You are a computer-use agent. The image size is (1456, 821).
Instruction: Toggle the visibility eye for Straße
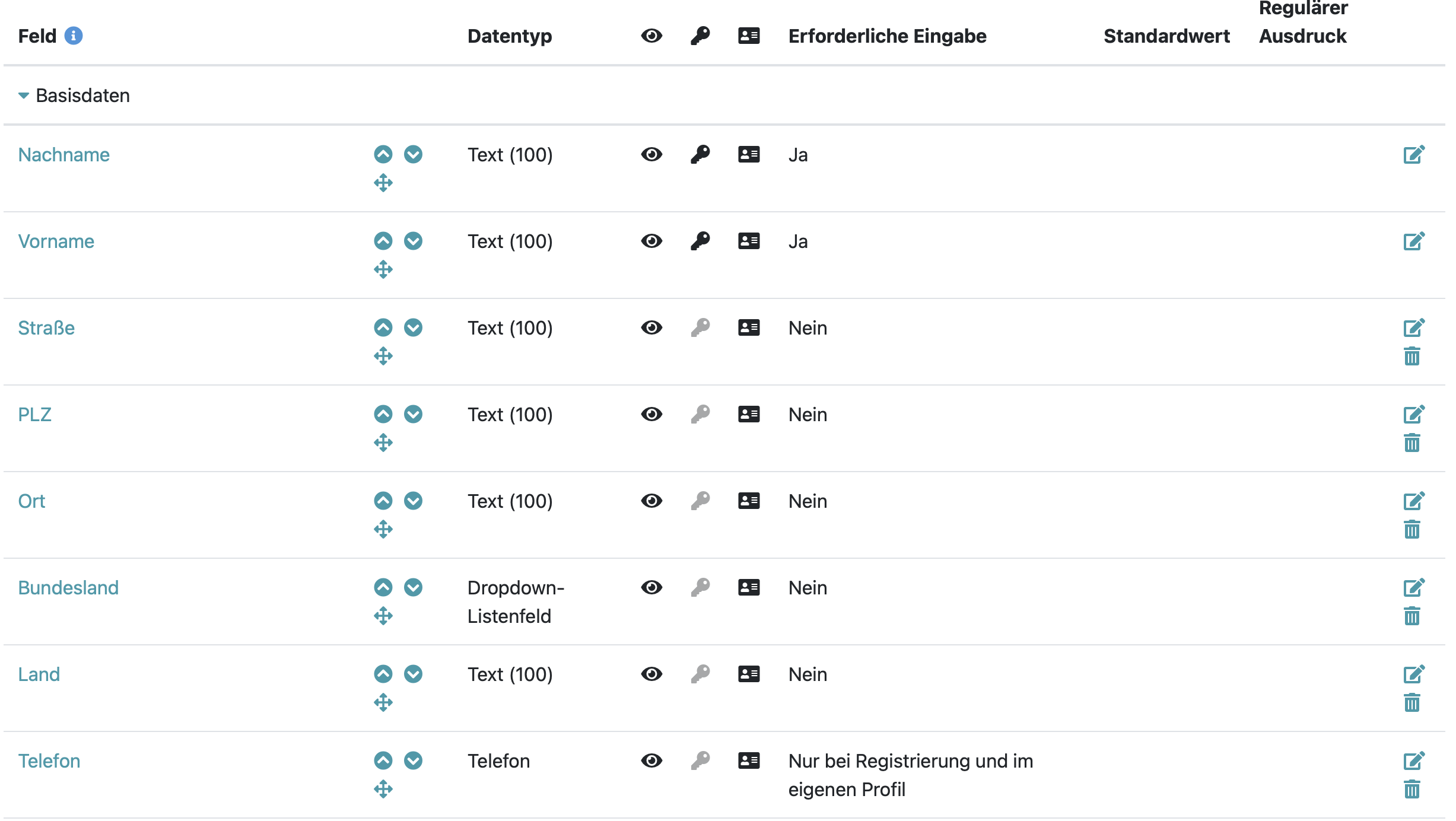651,327
